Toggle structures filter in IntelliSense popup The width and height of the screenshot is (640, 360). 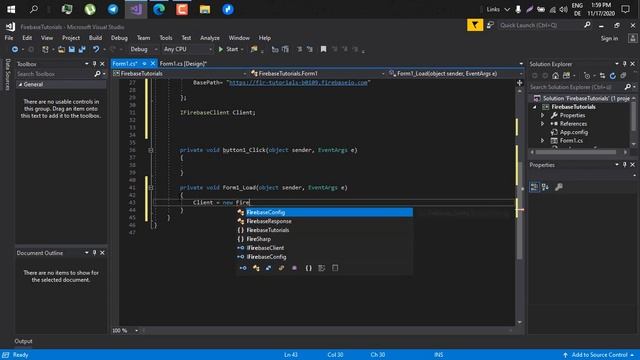click(x=268, y=268)
